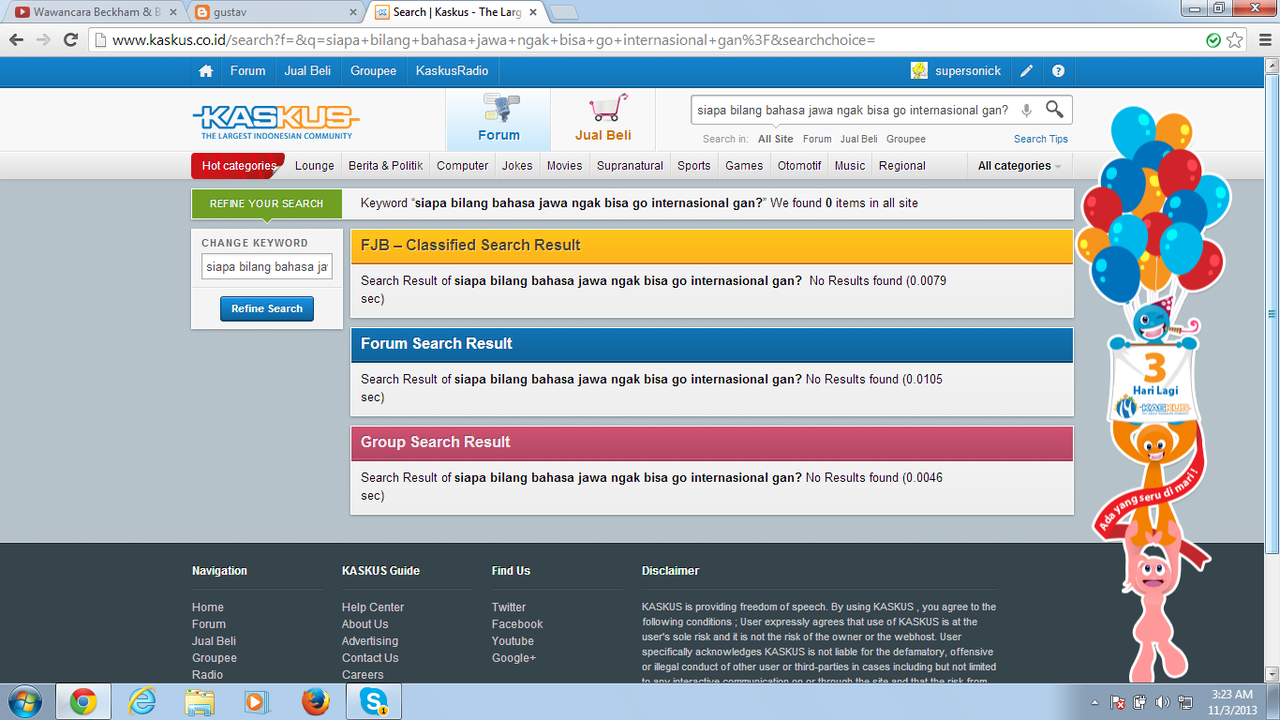Click the green checkmark extension icon
The image size is (1280, 720).
[1213, 40]
